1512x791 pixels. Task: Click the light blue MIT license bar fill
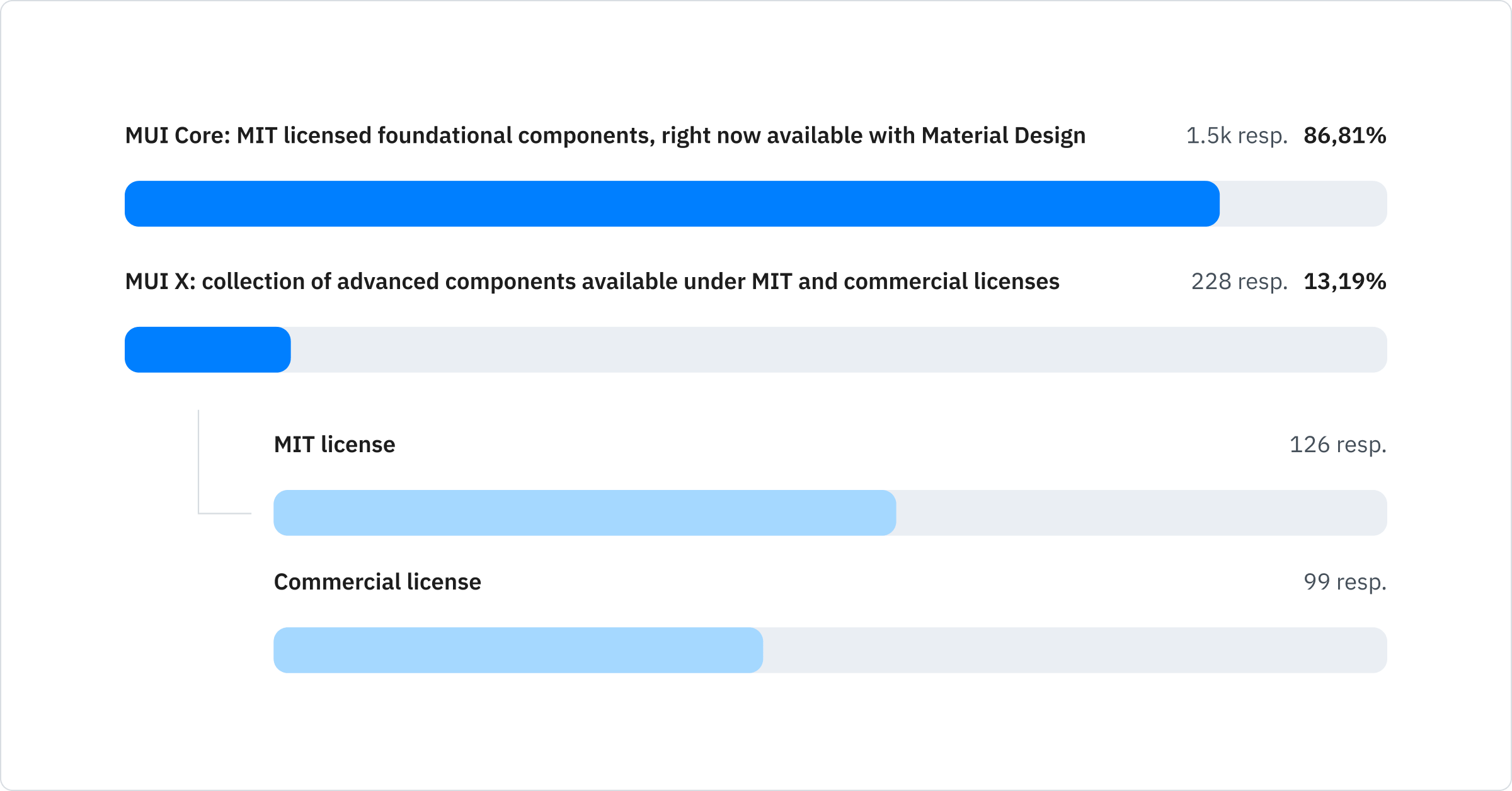point(584,513)
